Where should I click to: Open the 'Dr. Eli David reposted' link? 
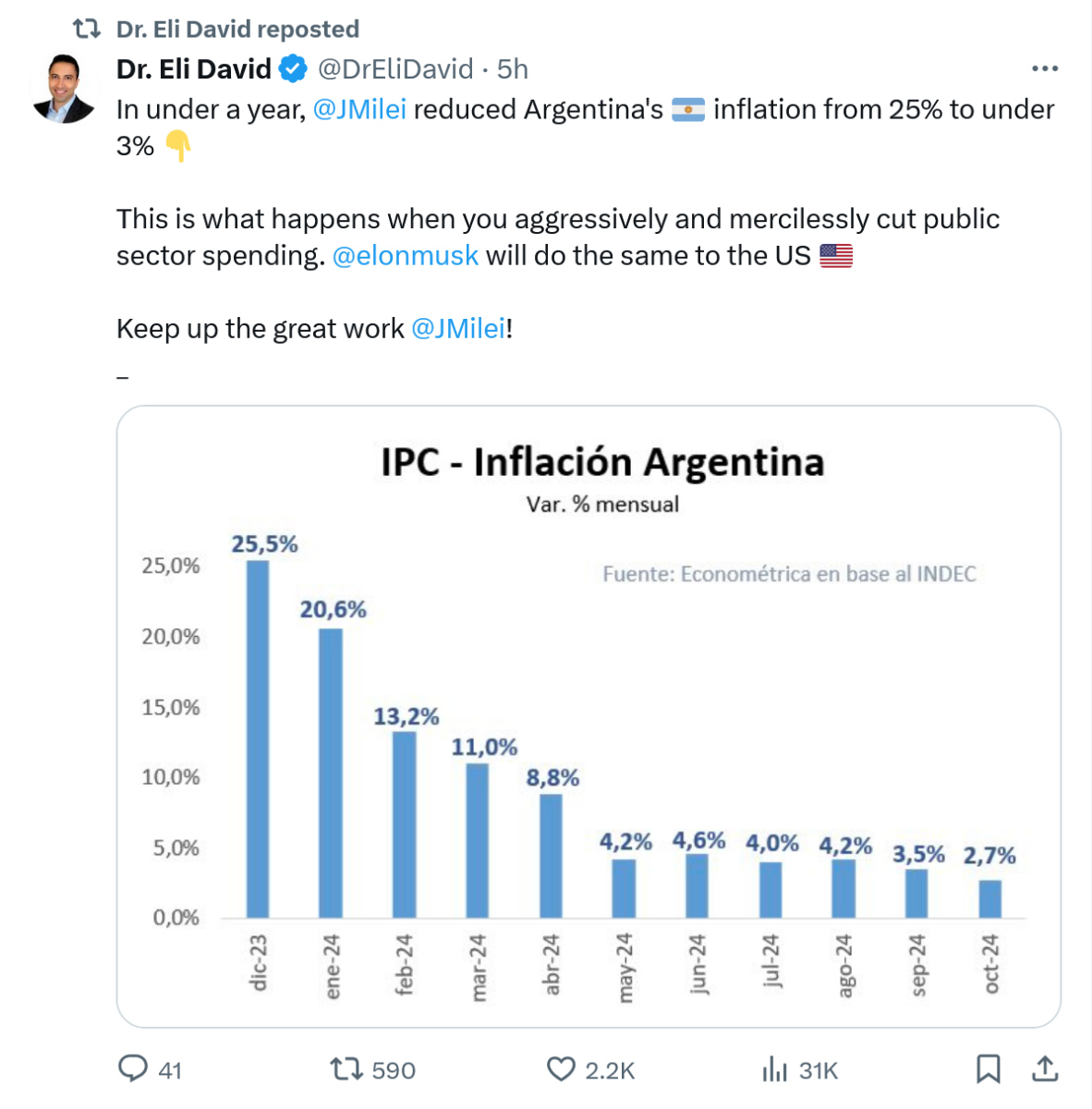(237, 30)
